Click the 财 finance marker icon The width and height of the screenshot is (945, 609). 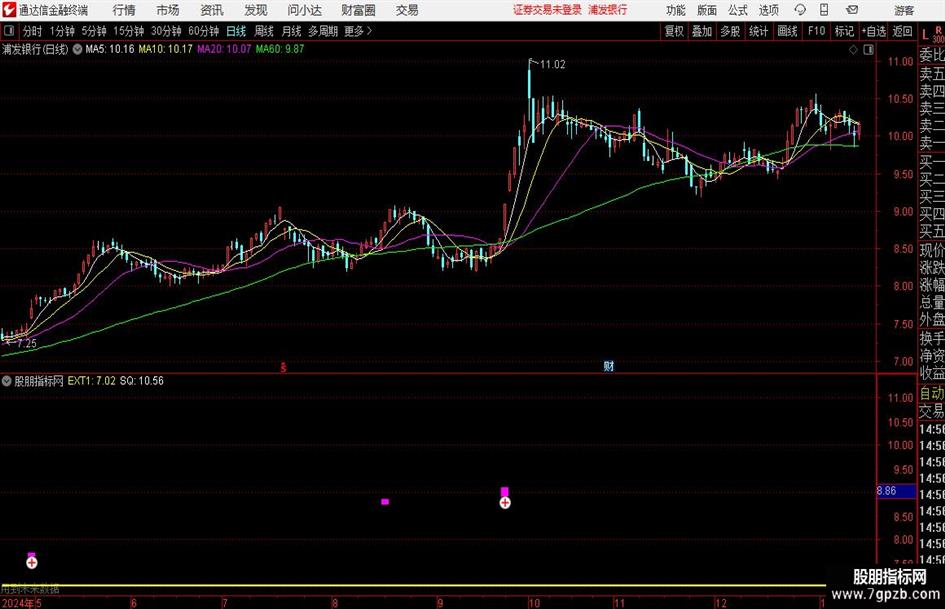pyautogui.click(x=609, y=366)
